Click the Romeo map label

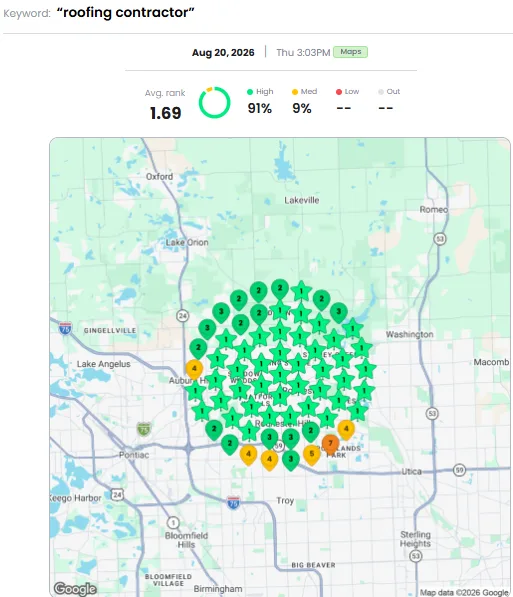tap(434, 209)
